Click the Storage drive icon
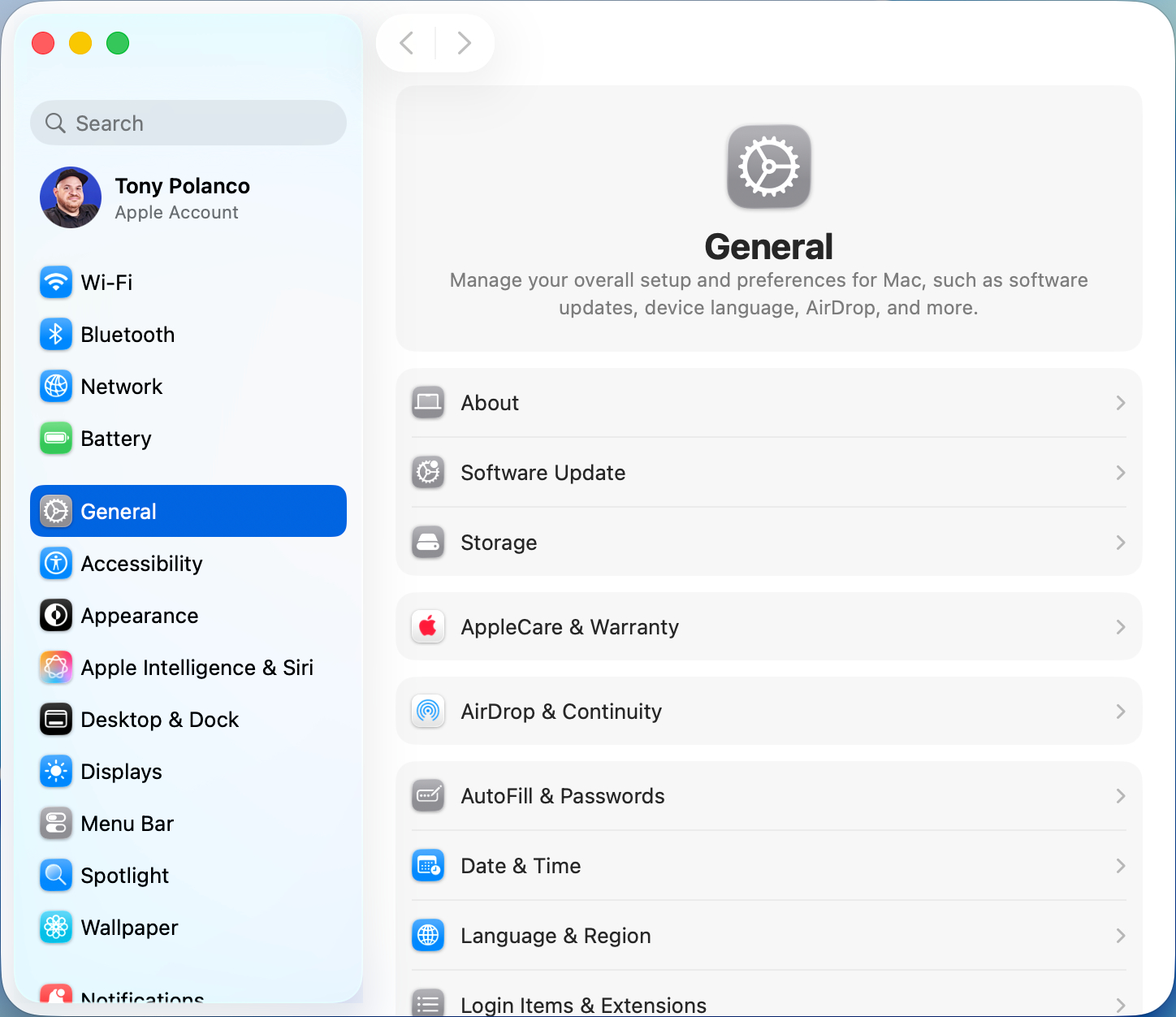 coord(428,543)
